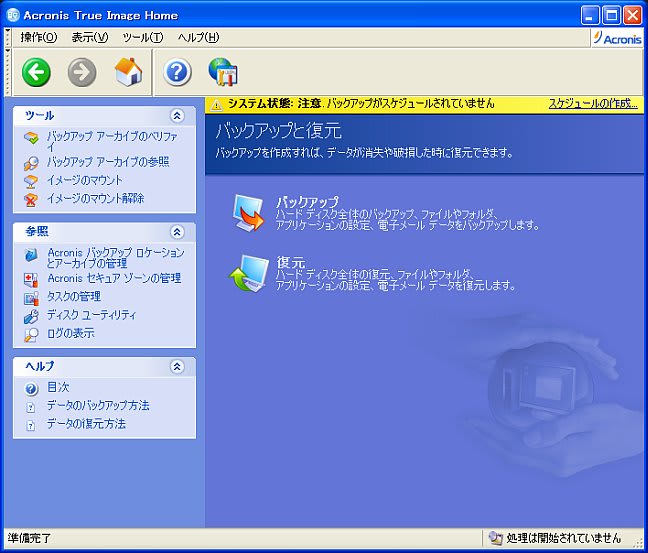Collapse the 参照 panel section
Viewport: 648px width, 553px height.
pyautogui.click(x=177, y=231)
